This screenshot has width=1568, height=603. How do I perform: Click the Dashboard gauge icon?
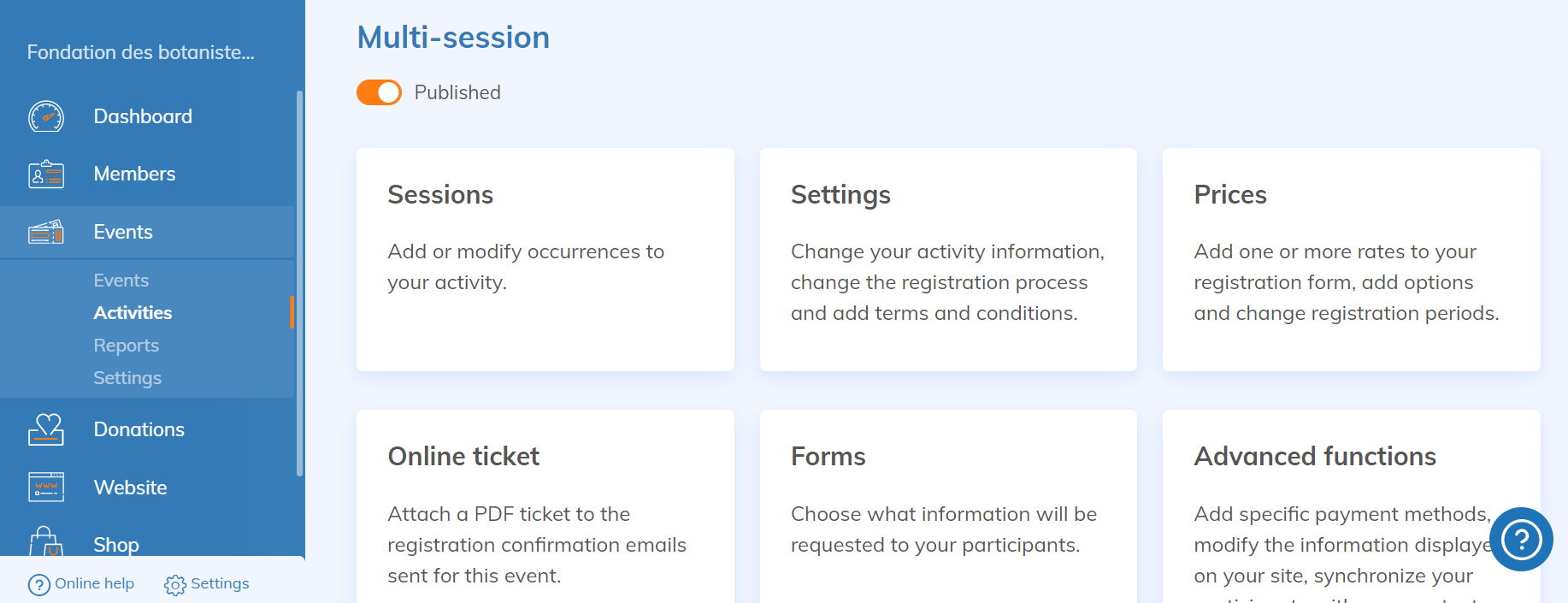(46, 116)
